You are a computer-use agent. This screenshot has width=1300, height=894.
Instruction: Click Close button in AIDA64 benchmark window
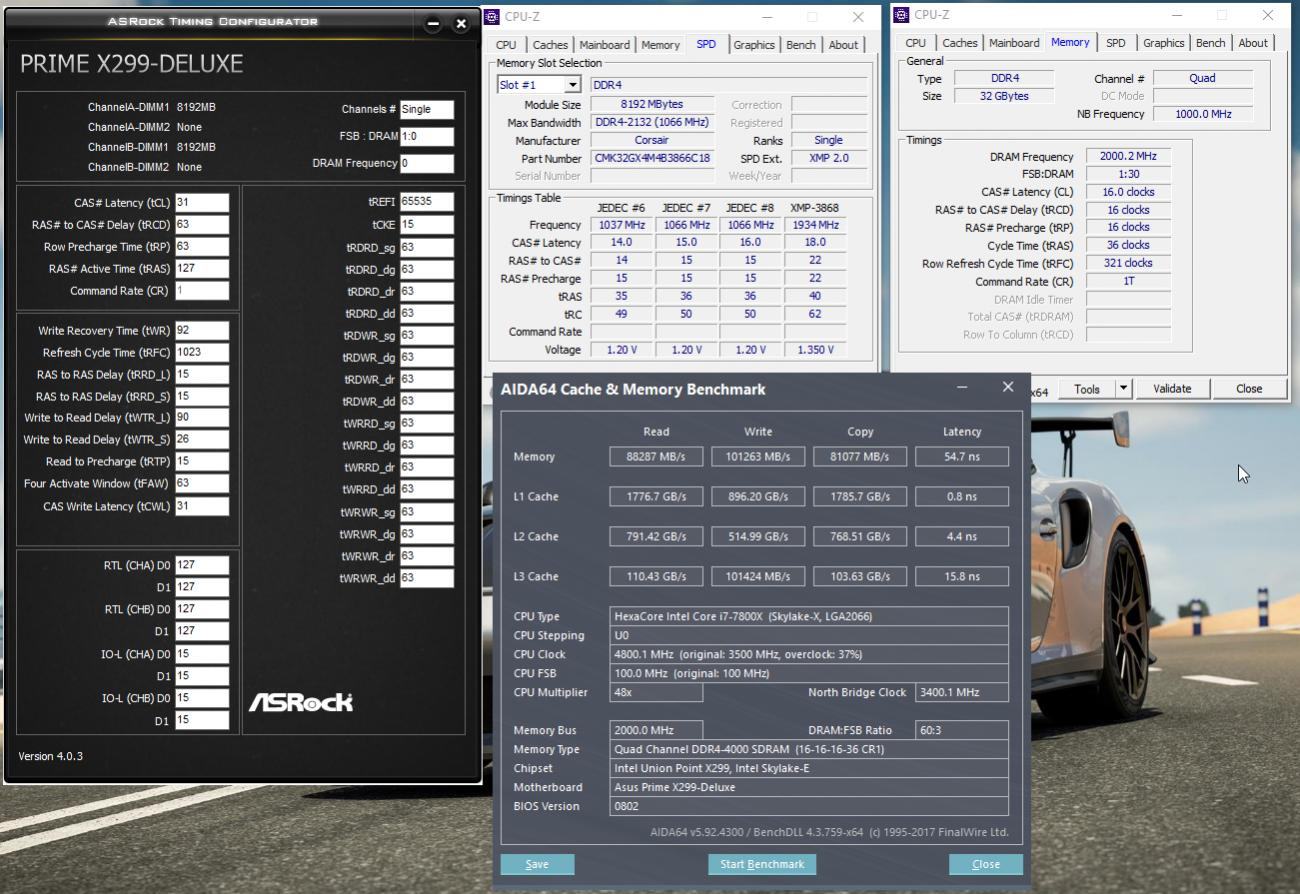(x=986, y=864)
